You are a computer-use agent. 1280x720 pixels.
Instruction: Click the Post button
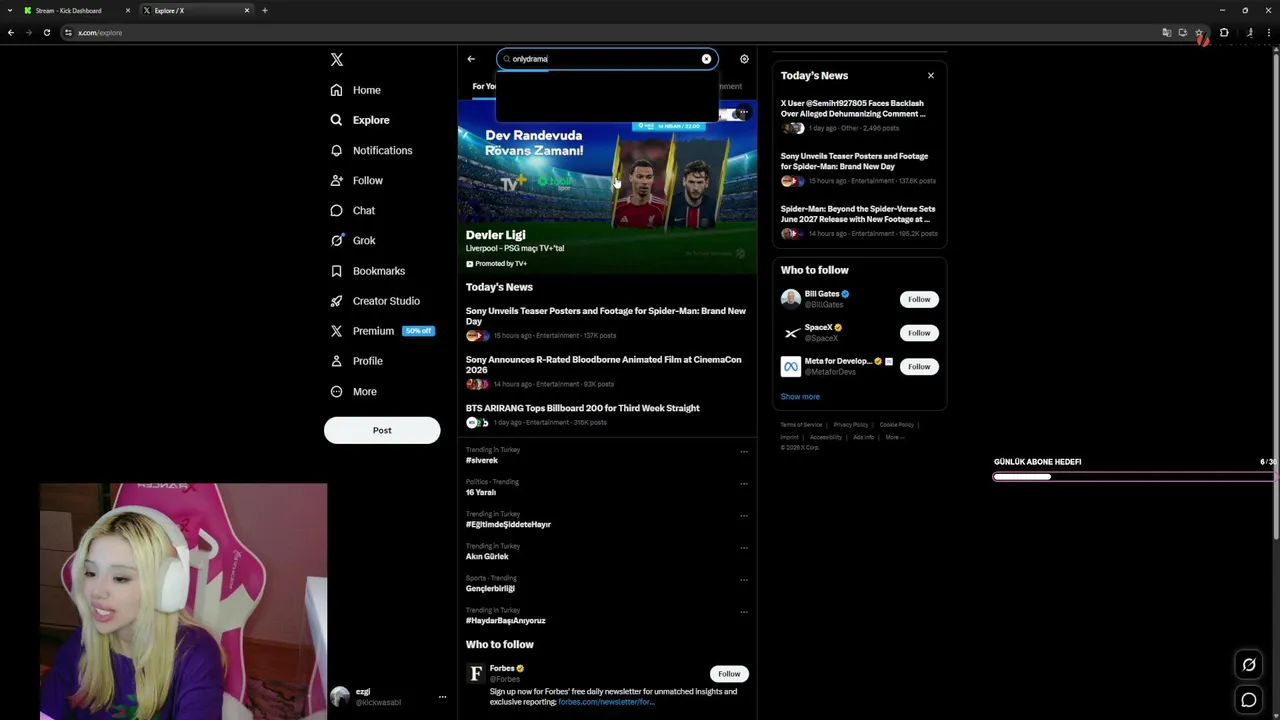[382, 430]
